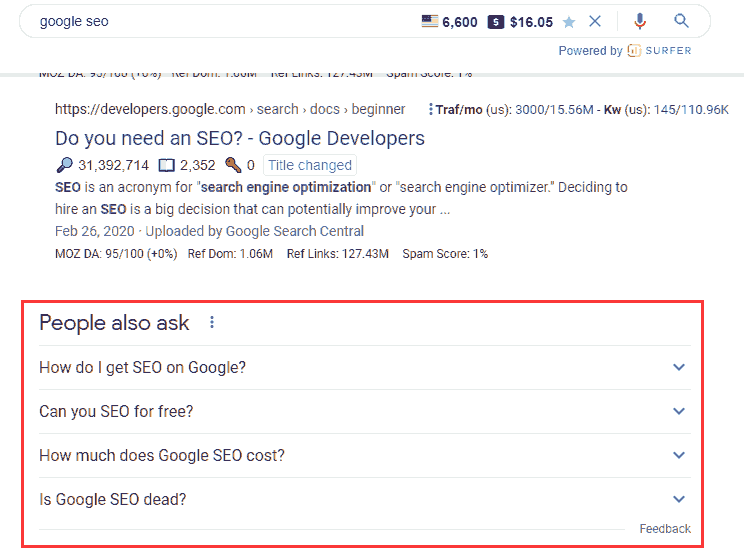
Task: Expand 'Is Google SEO dead?' question
Action: [364, 499]
